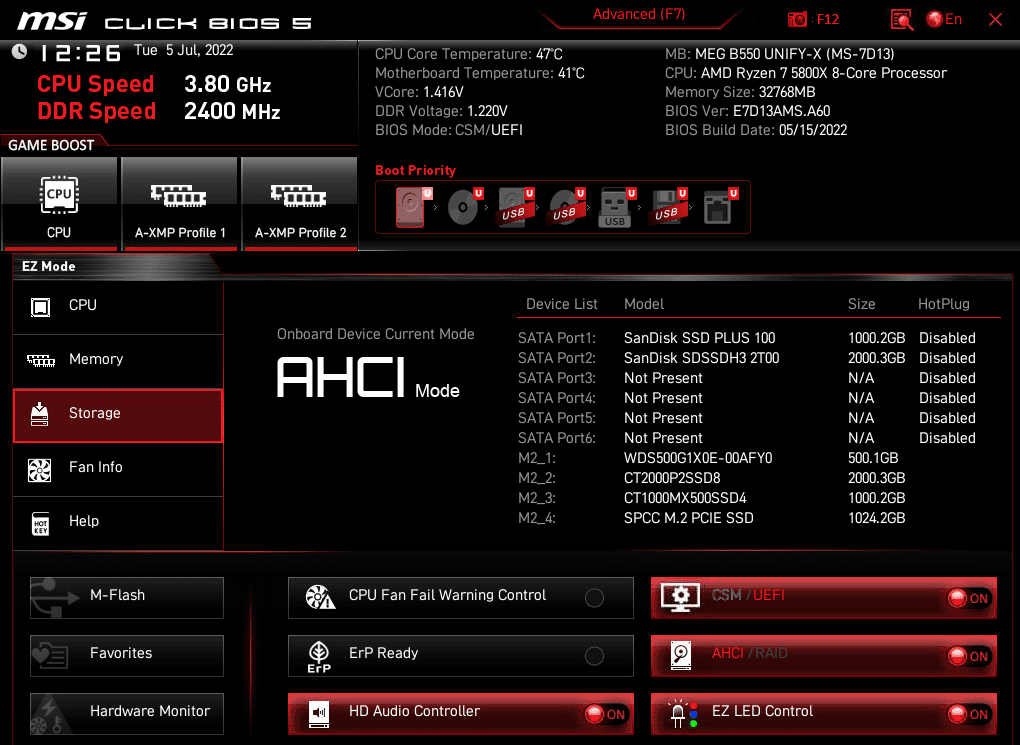Click CT1000MX500SSD4 M2_3 entry
The width and height of the screenshot is (1020, 745).
(685, 498)
